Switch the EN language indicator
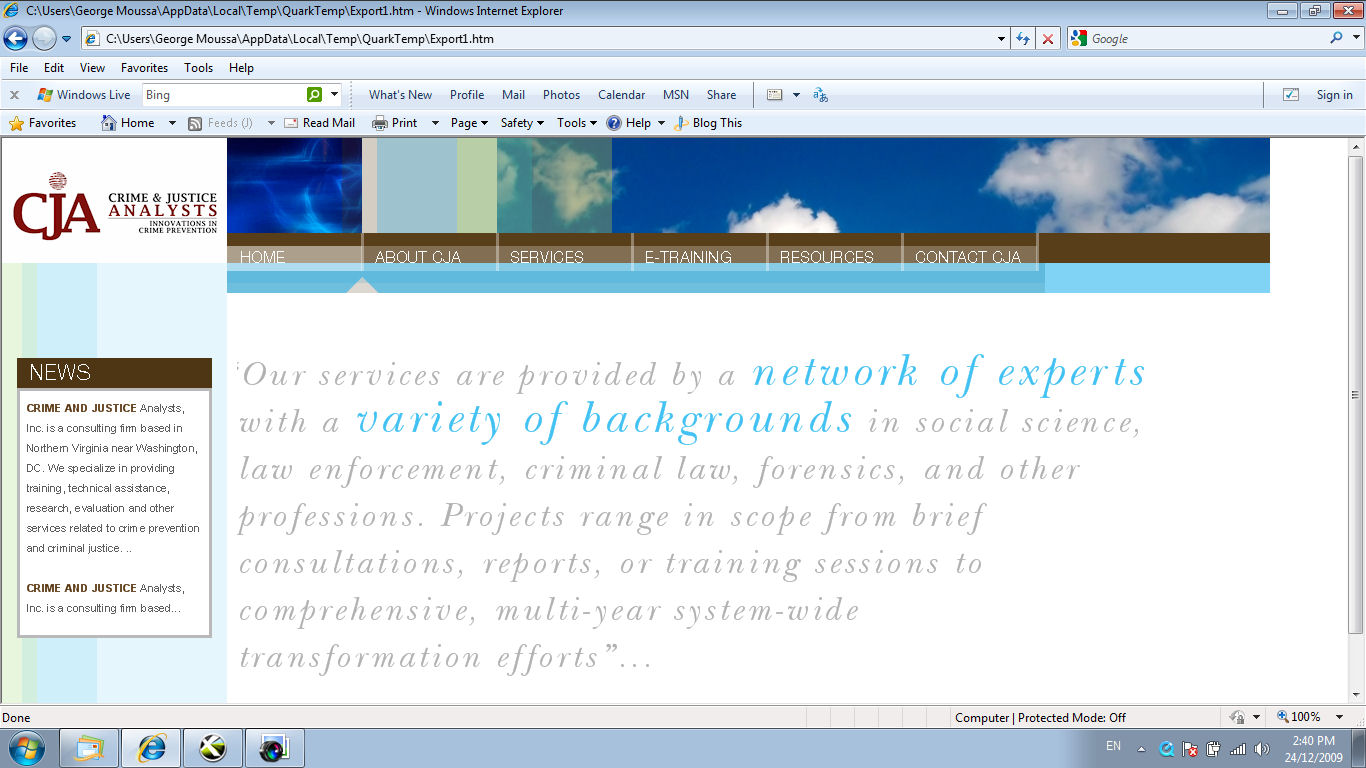Image resolution: width=1366 pixels, height=768 pixels. click(1113, 747)
